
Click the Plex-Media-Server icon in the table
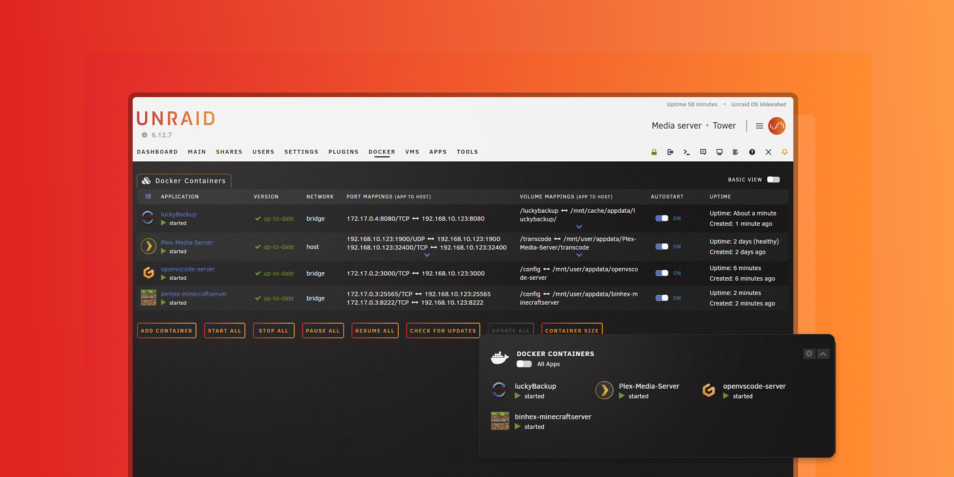pyautogui.click(x=148, y=245)
